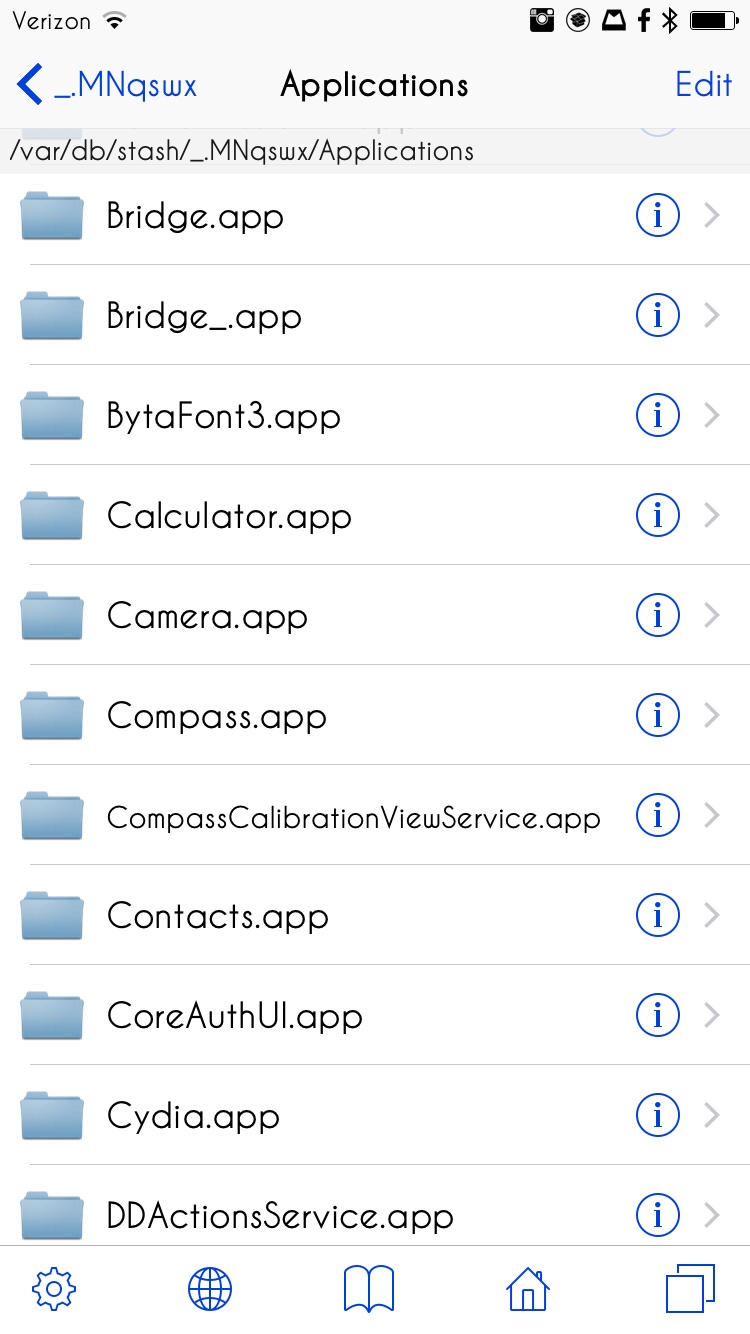Expand Contacts.app using its chevron
The image size is (750, 1334).
tap(712, 915)
